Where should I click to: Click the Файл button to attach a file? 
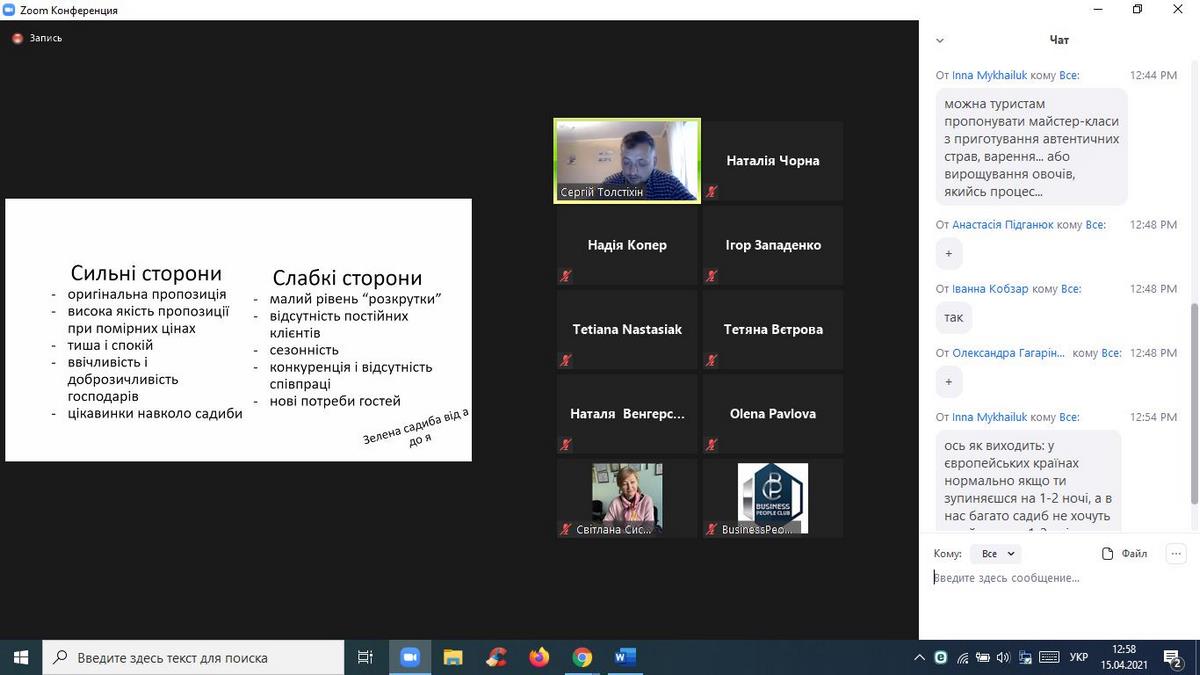1124,553
